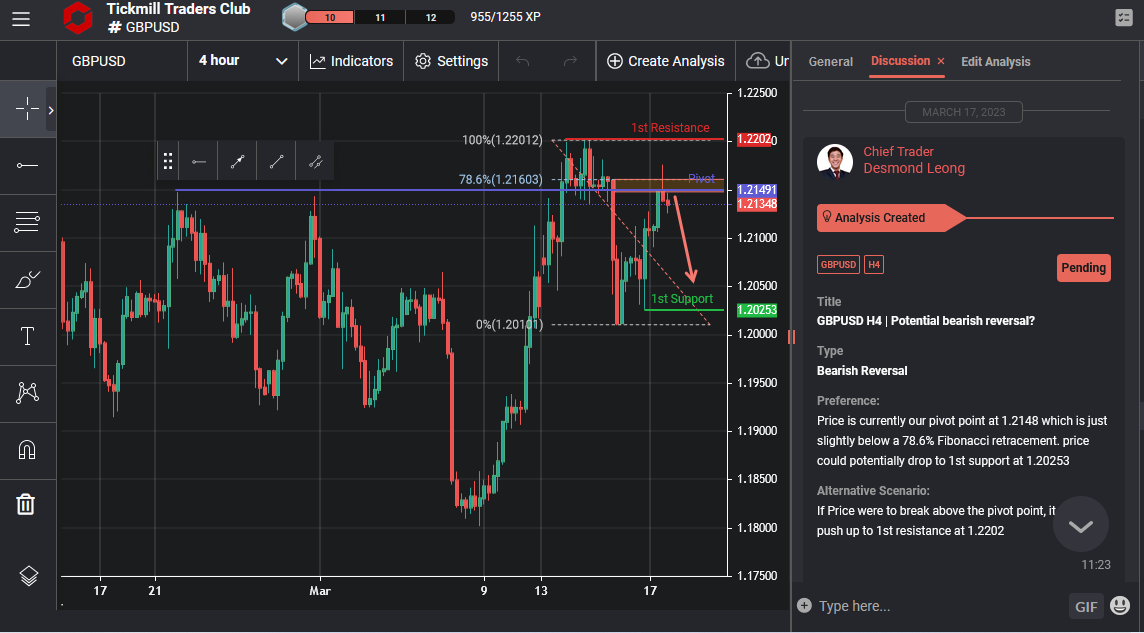Viewport: 1144px width, 633px height.
Task: Click the 1.20253 support price label
Action: click(757, 310)
